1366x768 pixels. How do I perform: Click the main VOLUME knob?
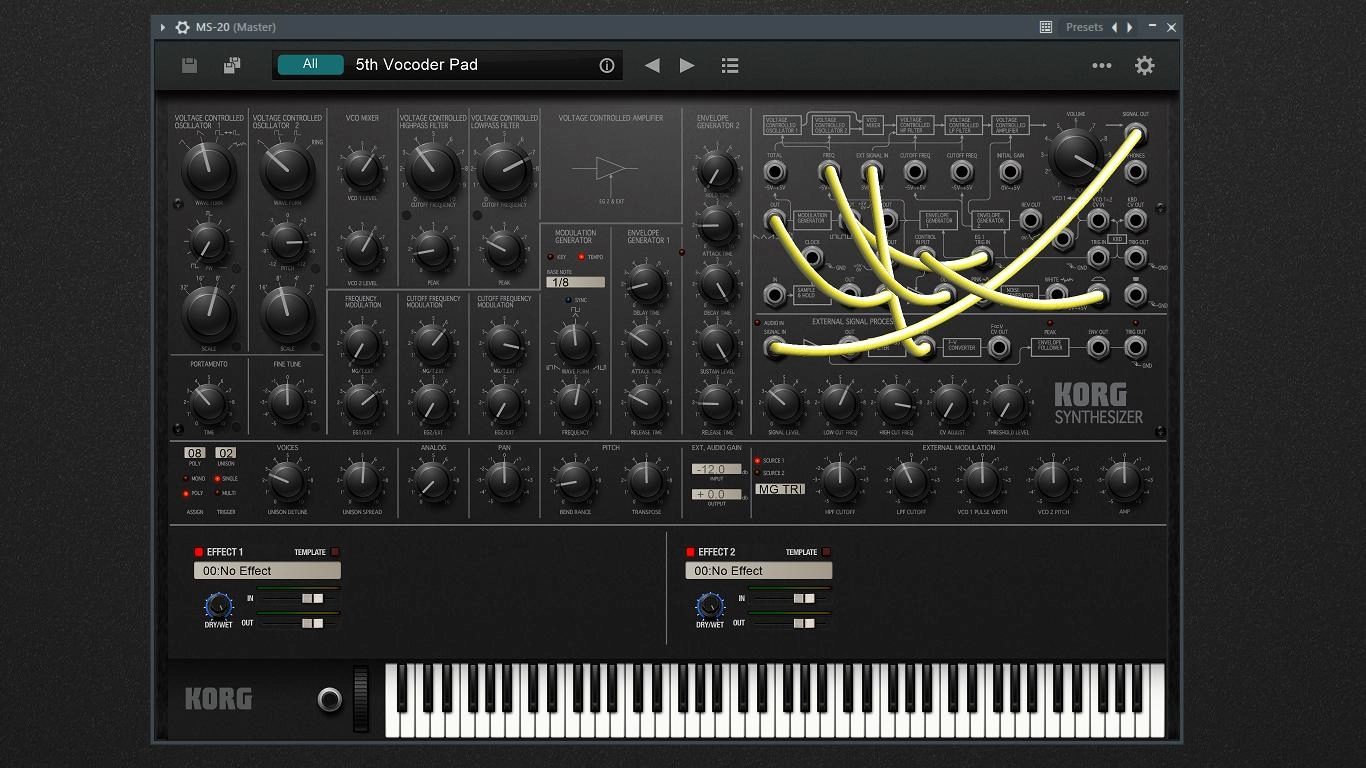pyautogui.click(x=1075, y=157)
